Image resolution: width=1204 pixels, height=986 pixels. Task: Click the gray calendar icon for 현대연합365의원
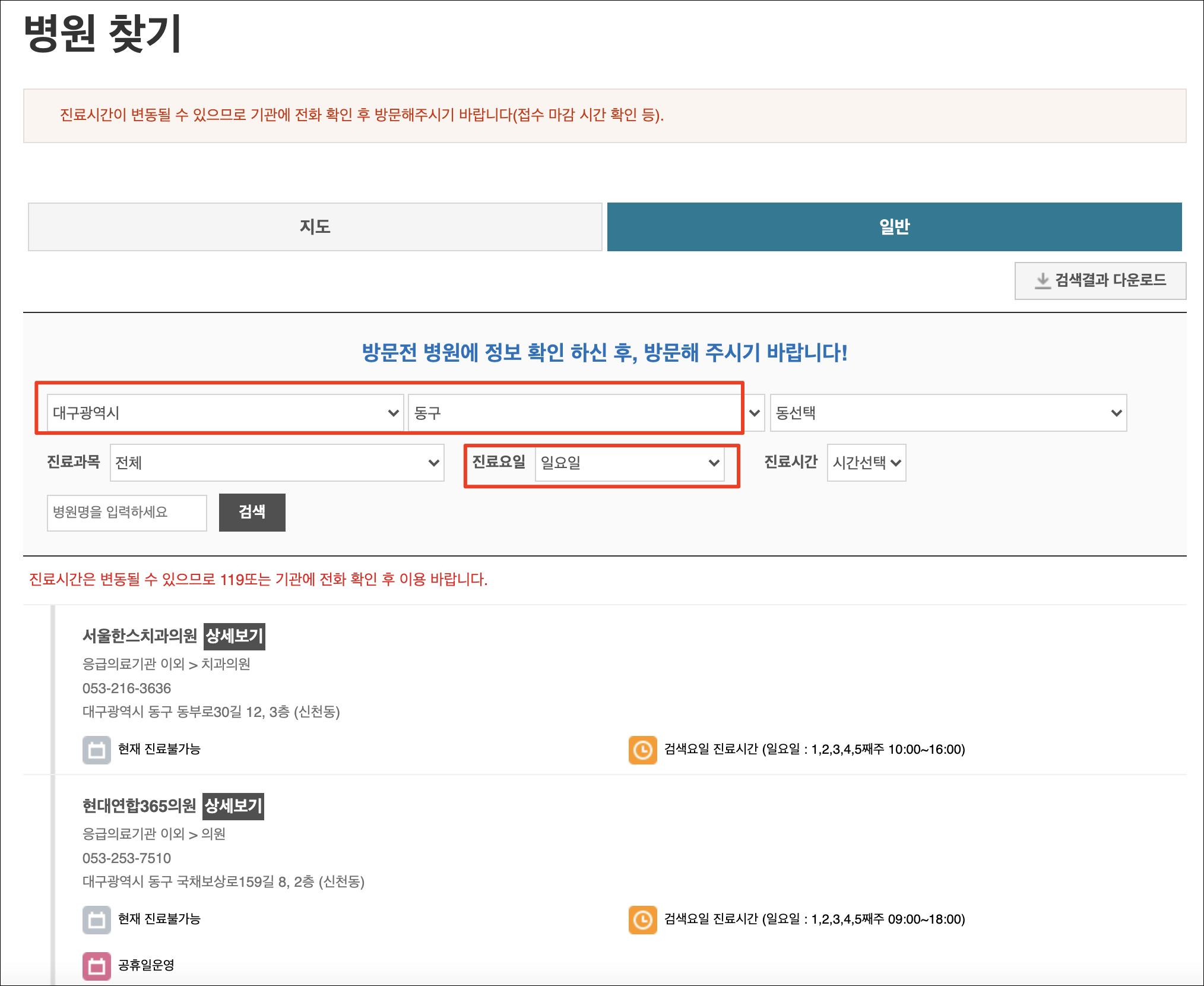(97, 919)
